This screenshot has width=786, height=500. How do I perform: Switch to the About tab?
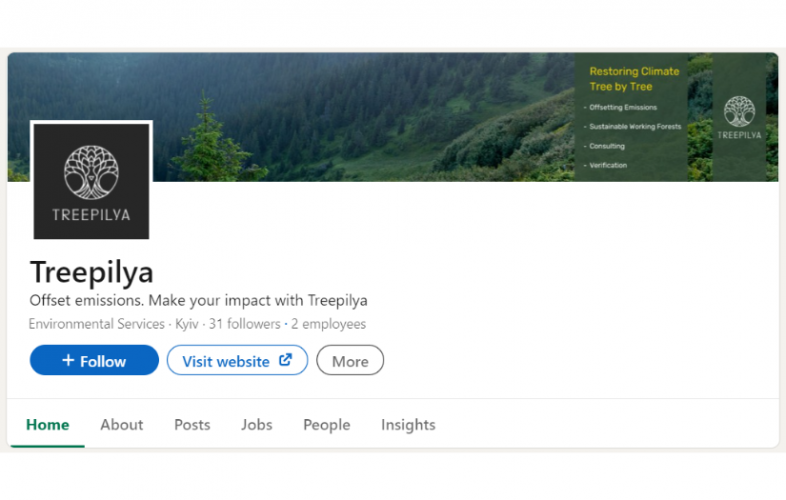pyautogui.click(x=122, y=425)
